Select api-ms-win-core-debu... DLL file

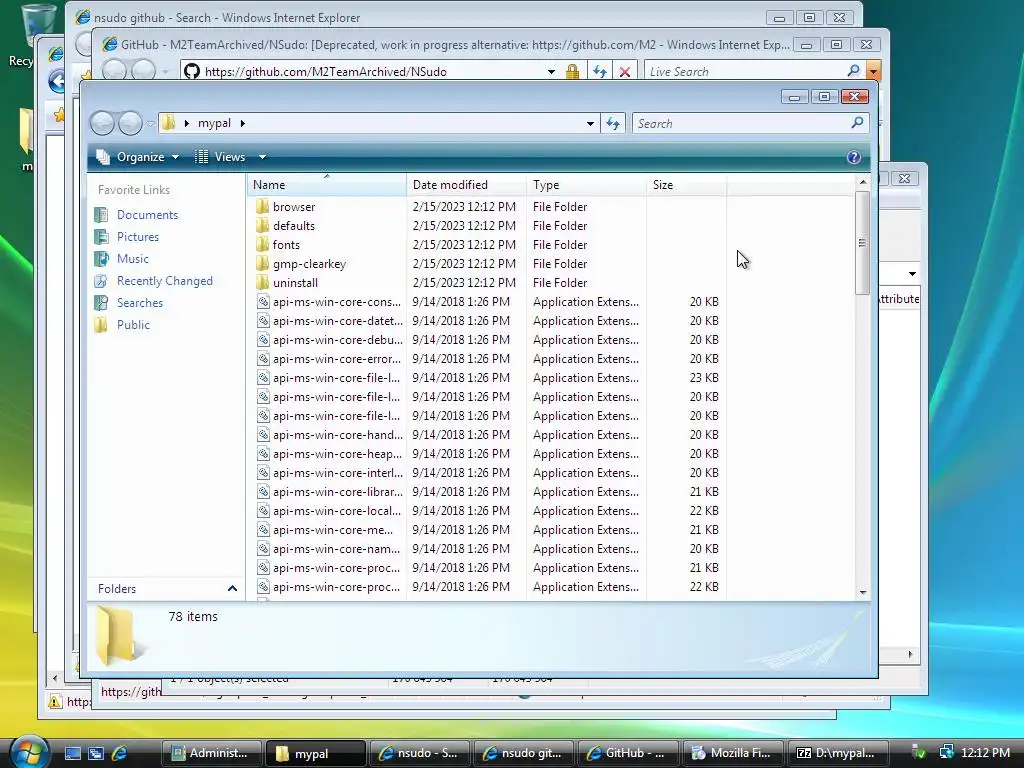[x=337, y=340]
